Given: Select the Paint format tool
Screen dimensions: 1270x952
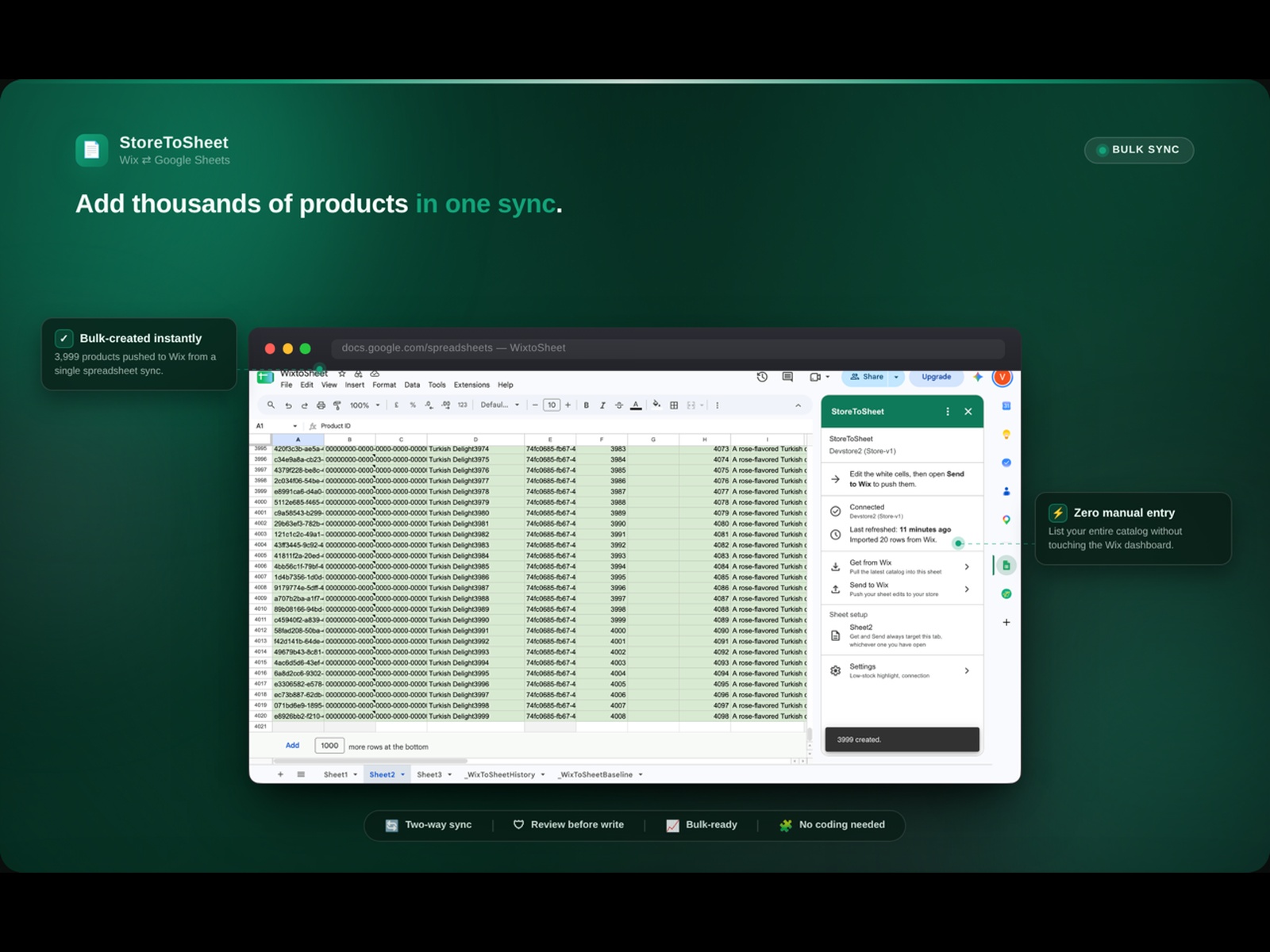Looking at the screenshot, I should coord(337,405).
